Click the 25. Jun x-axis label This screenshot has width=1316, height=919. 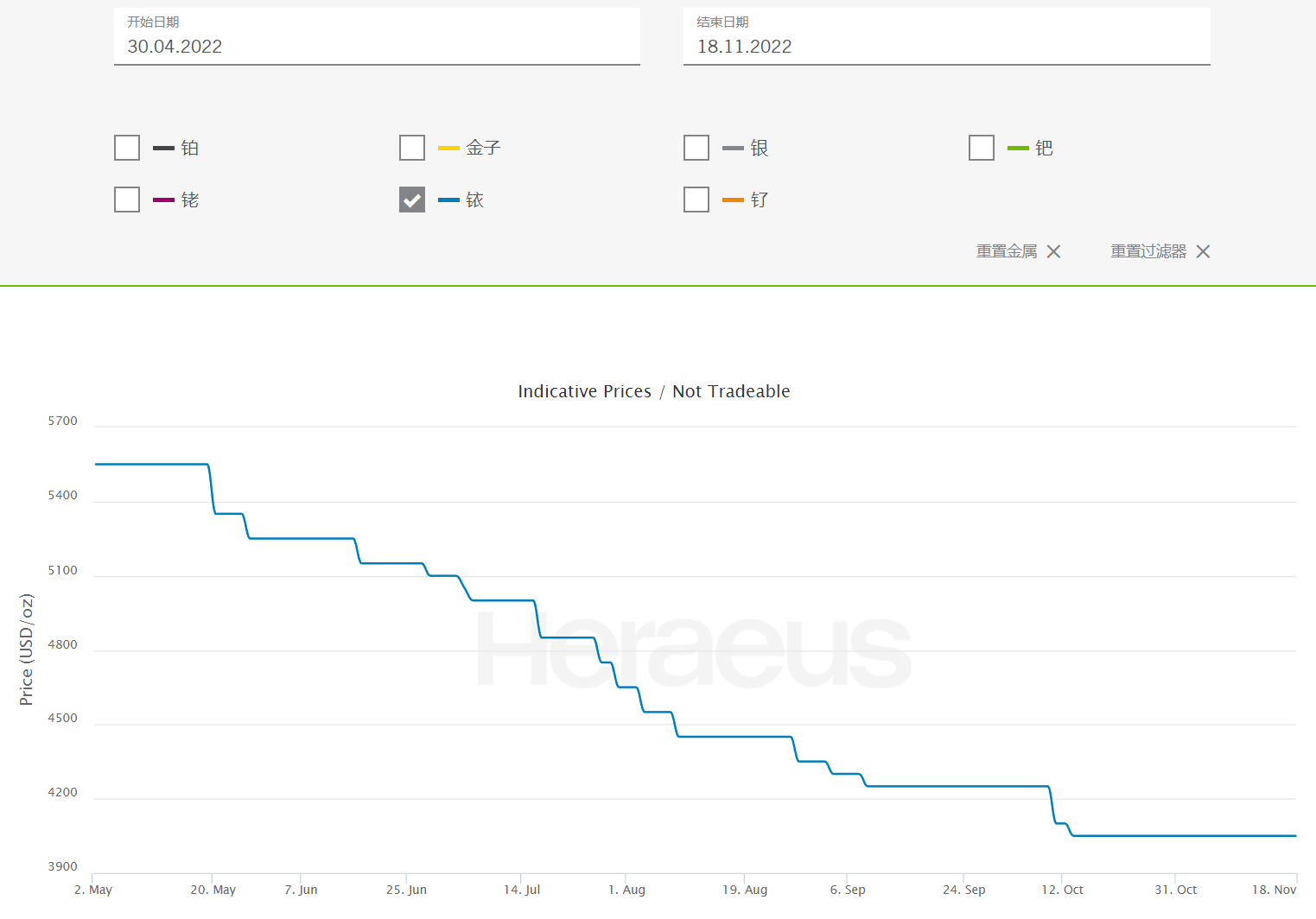[x=406, y=890]
